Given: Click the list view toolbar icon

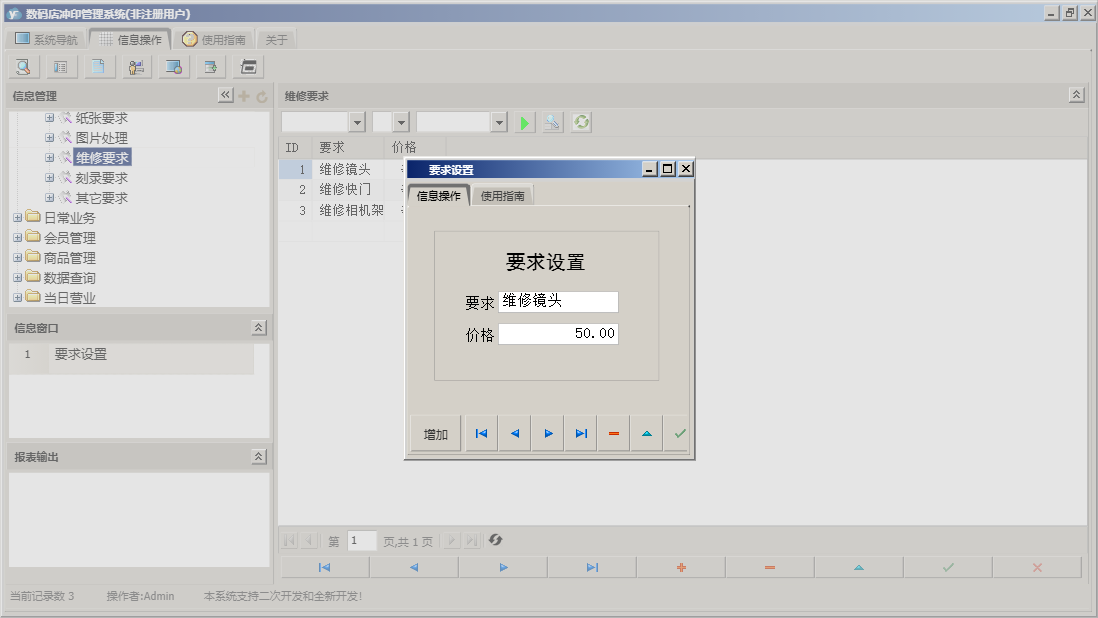Looking at the screenshot, I should pos(61,67).
